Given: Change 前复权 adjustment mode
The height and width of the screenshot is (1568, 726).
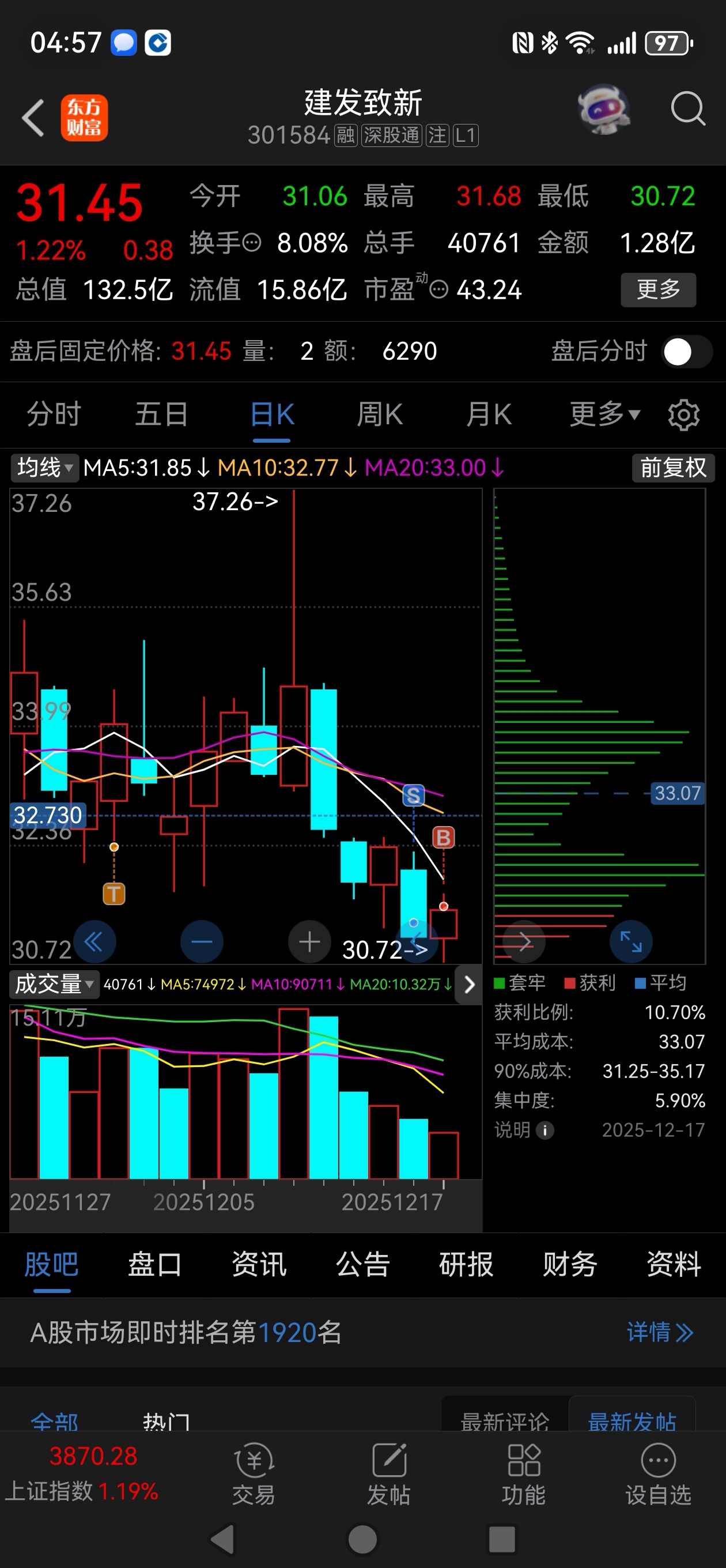Looking at the screenshot, I should [x=673, y=468].
